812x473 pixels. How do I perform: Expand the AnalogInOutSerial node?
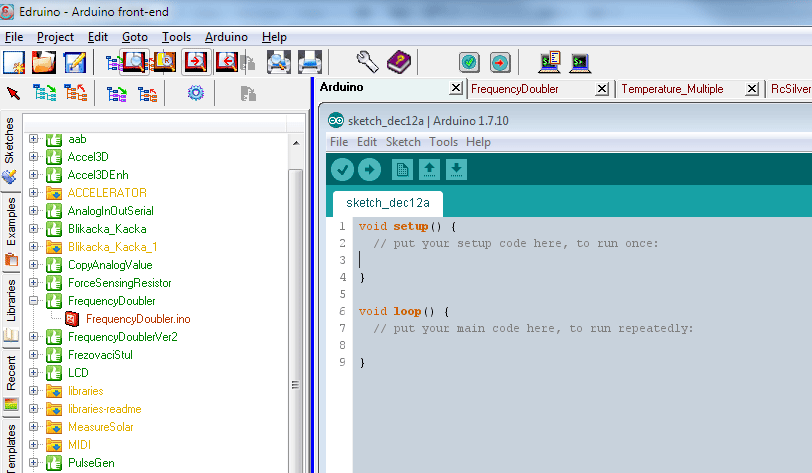pos(34,211)
